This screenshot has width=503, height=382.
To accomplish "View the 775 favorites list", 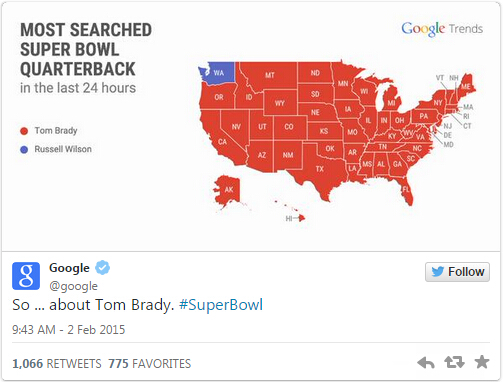I will pyautogui.click(x=150, y=363).
